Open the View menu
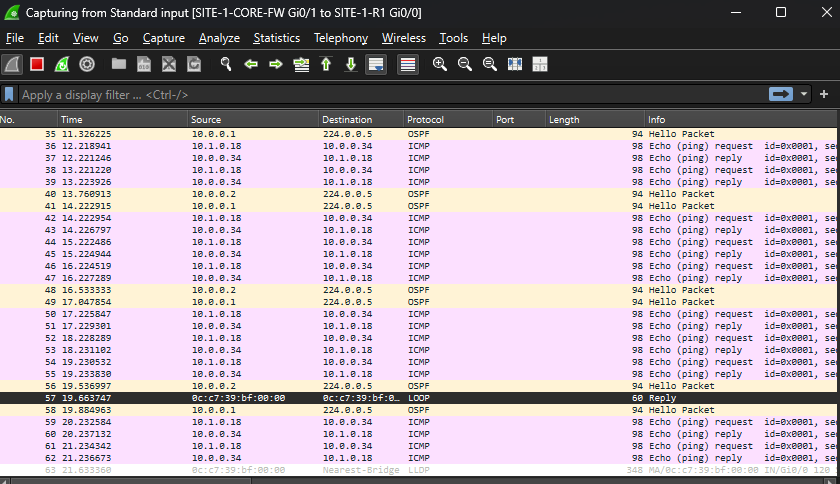The image size is (840, 484). [86, 38]
